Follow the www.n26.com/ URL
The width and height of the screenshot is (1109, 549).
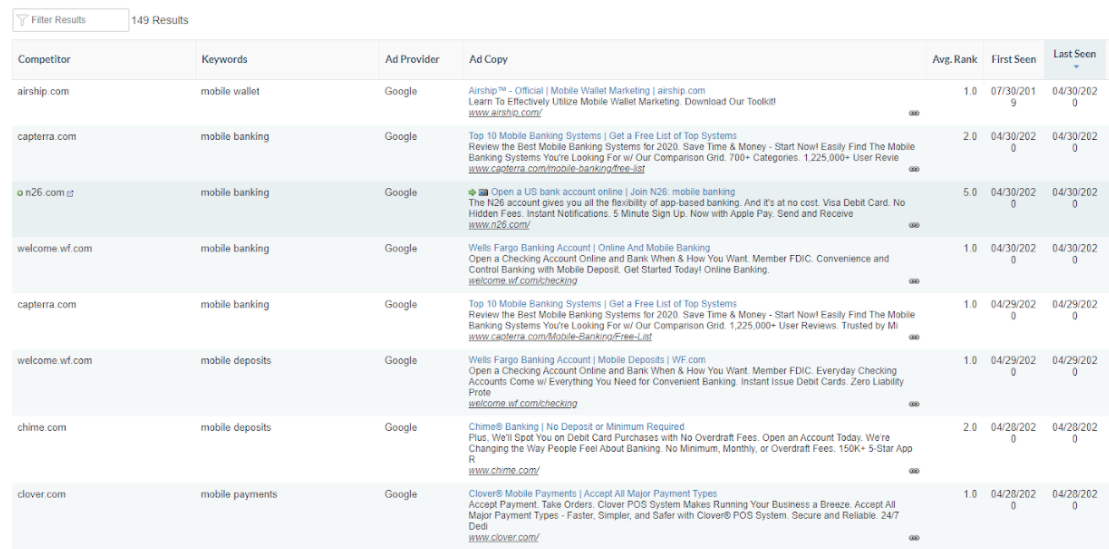click(499, 225)
